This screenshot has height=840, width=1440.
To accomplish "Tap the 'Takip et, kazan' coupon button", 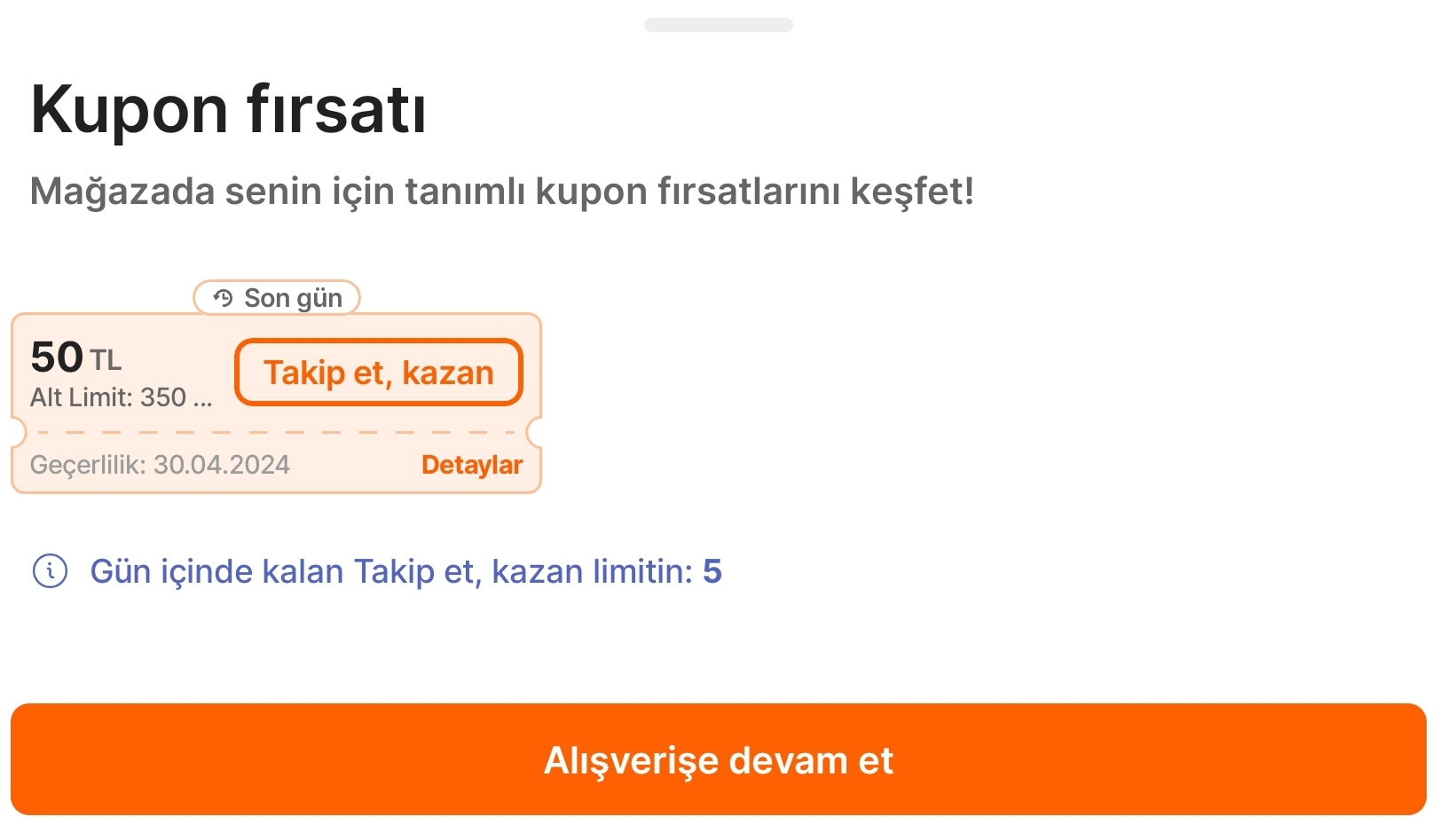I will [x=379, y=373].
